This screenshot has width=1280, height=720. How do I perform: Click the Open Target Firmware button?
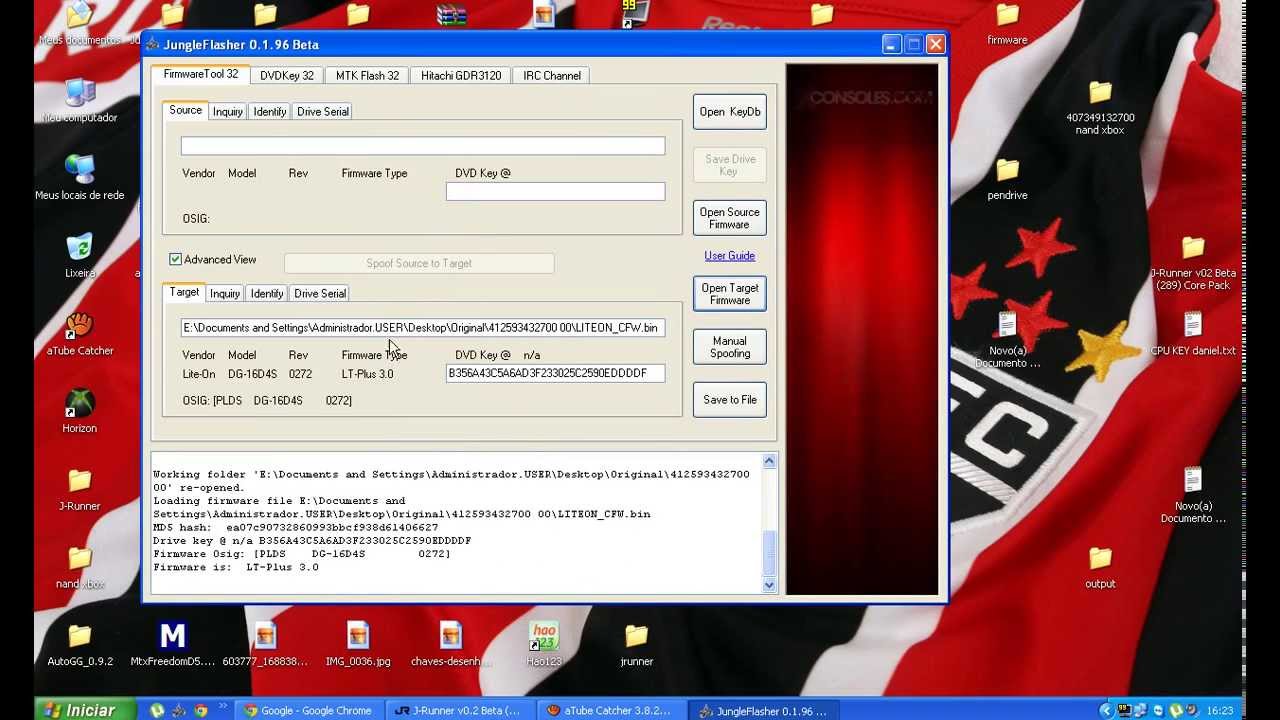(x=730, y=294)
